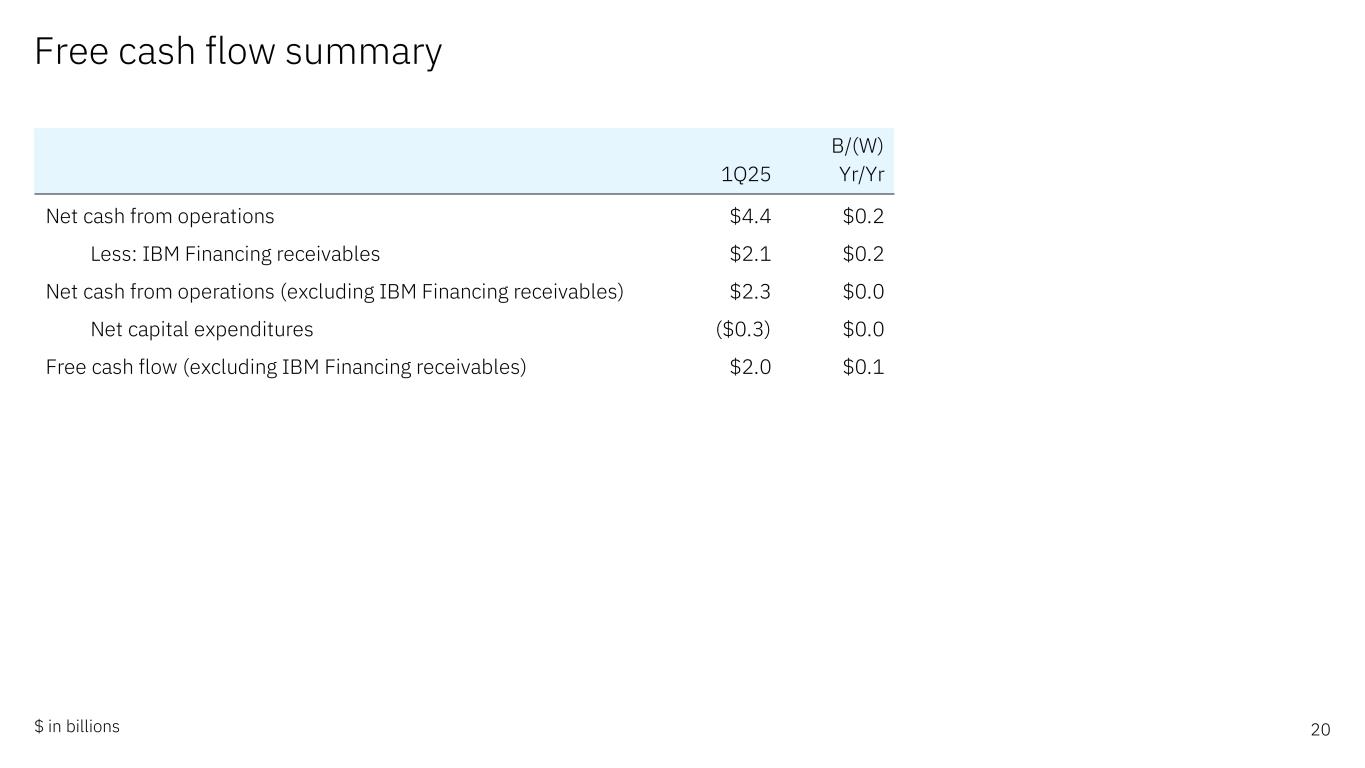Click the Yr/Yr value for Net capital expenditures

click(863, 330)
